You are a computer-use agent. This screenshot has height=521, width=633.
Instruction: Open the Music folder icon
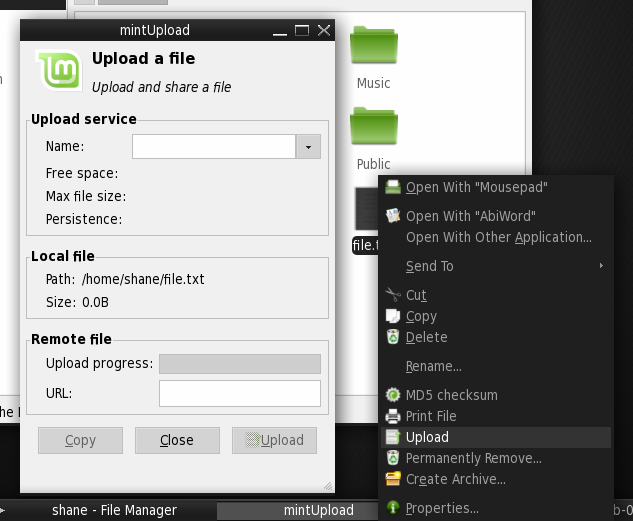[373, 46]
